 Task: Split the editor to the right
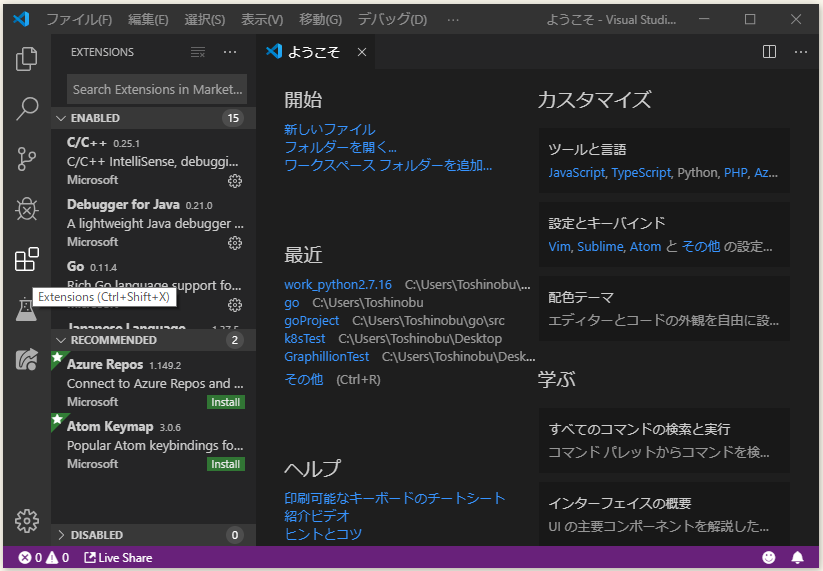point(769,51)
